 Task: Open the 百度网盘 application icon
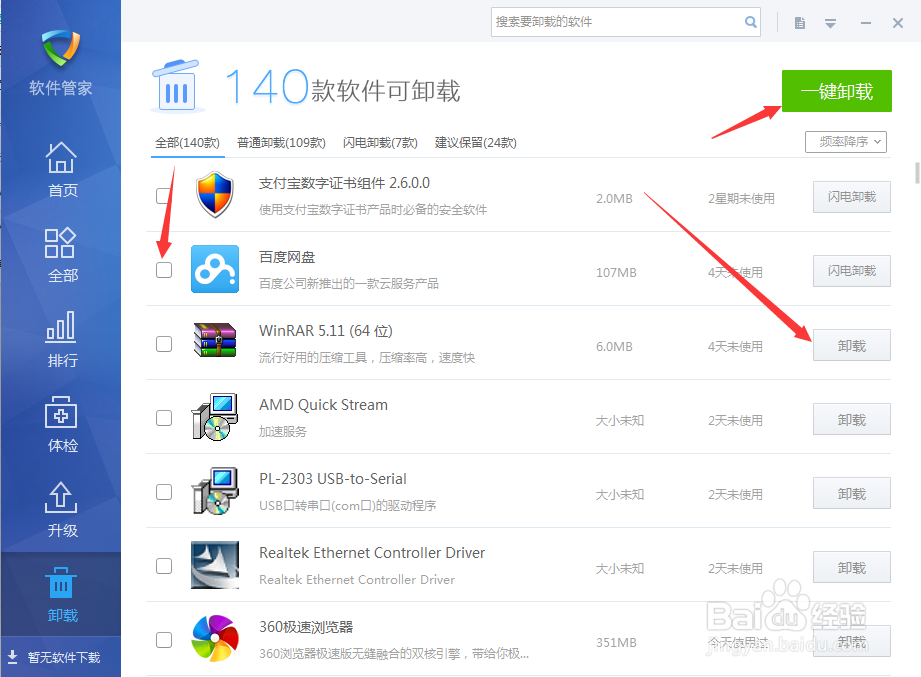pyautogui.click(x=215, y=270)
